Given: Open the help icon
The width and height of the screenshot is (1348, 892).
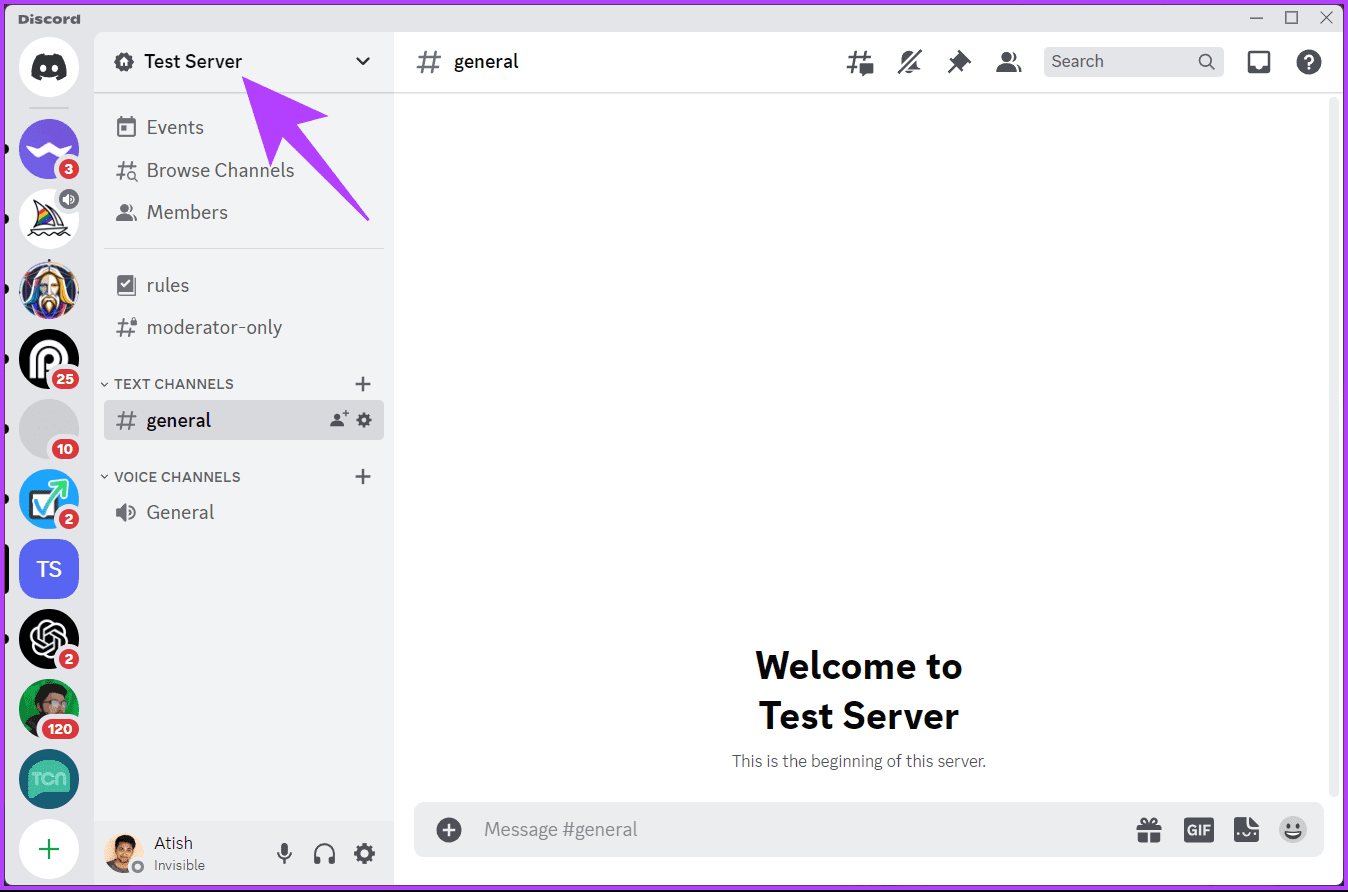Looking at the screenshot, I should click(1308, 61).
